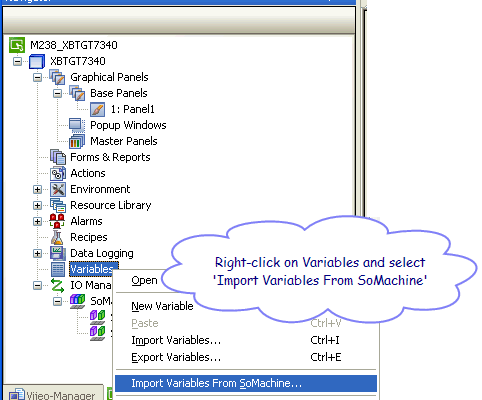Viewport: 482px width, 400px height.
Task: Click the Alarms siren icon
Action: (x=57, y=221)
